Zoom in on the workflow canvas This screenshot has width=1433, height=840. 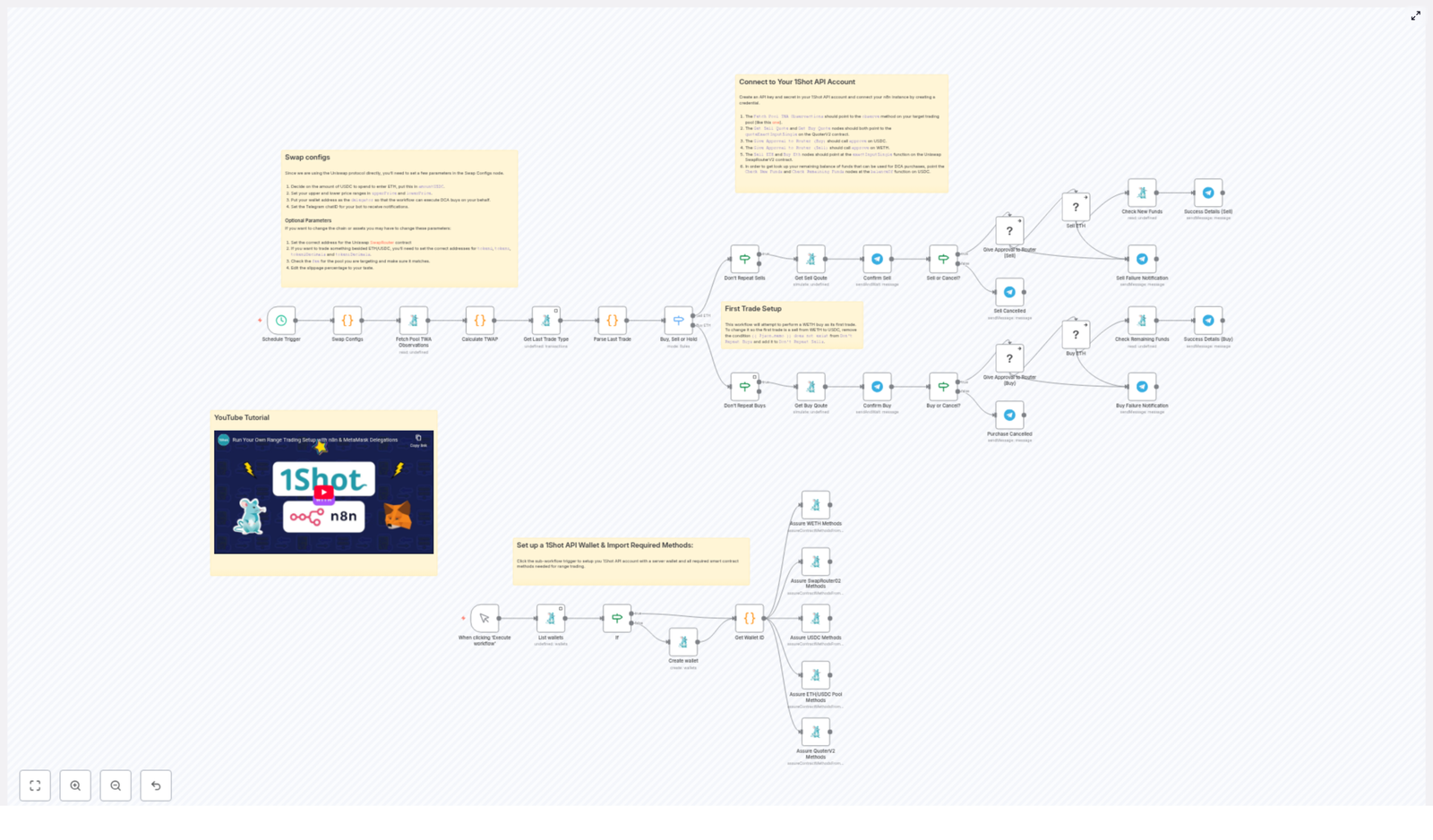tap(76, 785)
